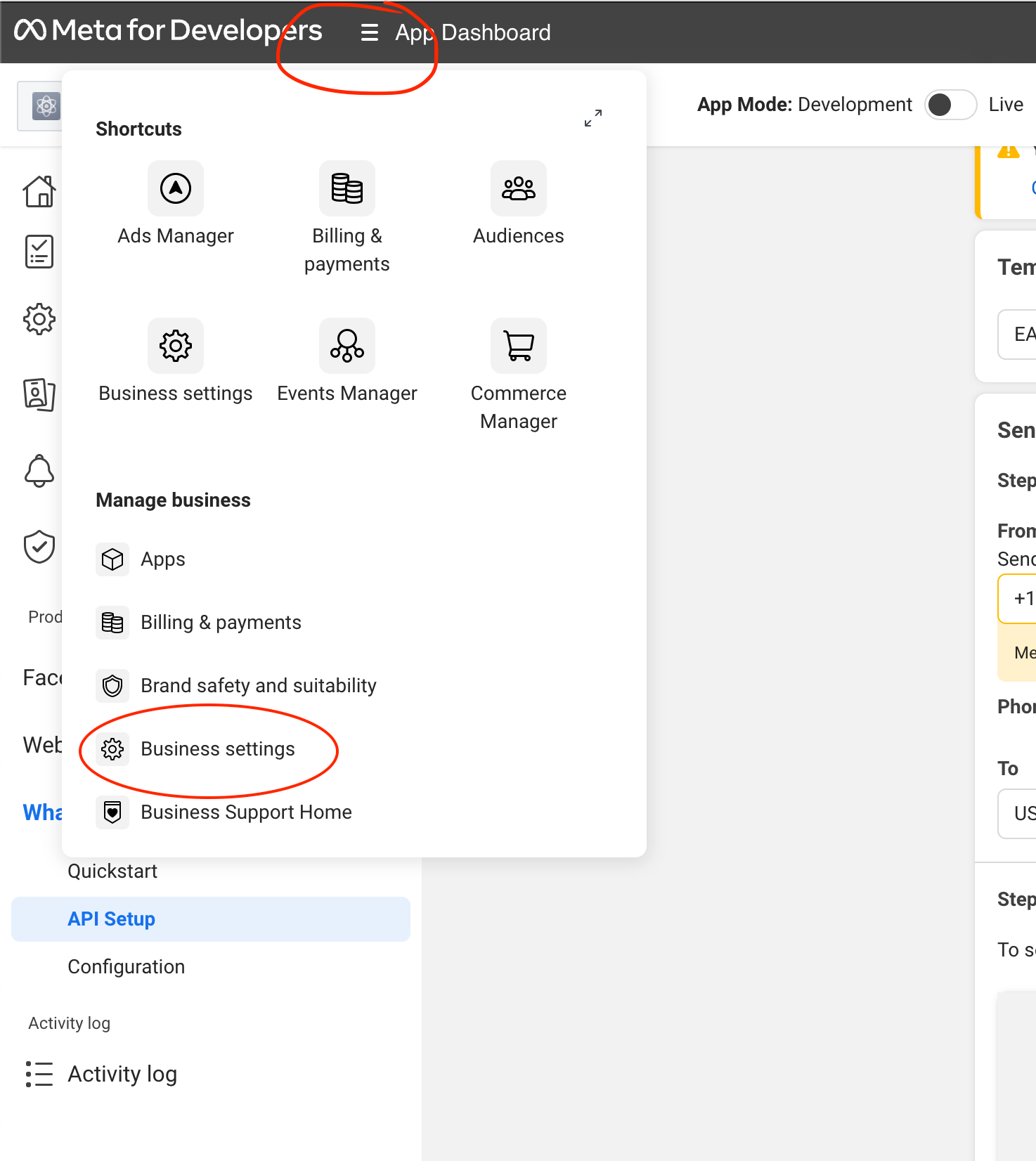
Task: Select Business Support Home
Action: (246, 812)
